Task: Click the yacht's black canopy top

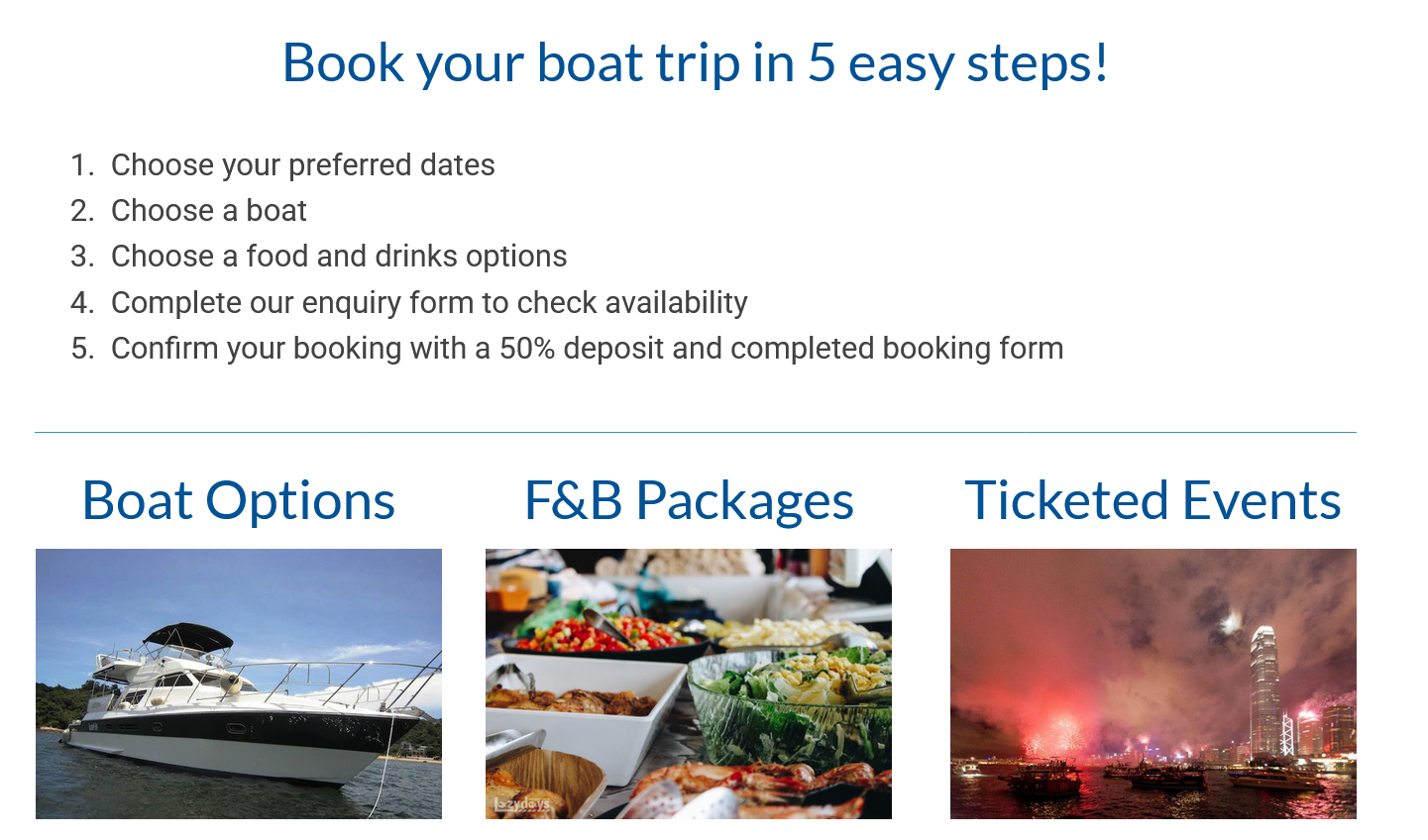Action: pos(188,634)
